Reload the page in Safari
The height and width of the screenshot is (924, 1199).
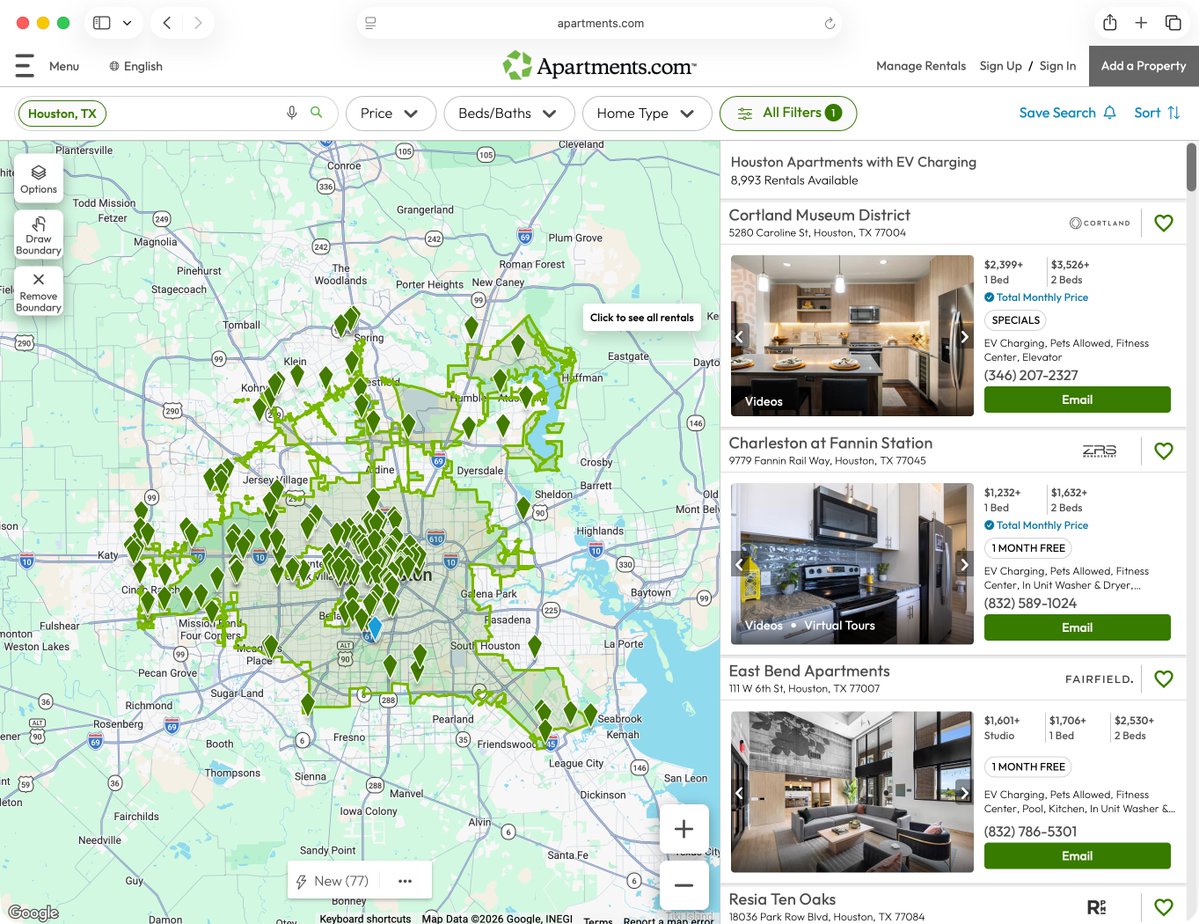(x=830, y=24)
